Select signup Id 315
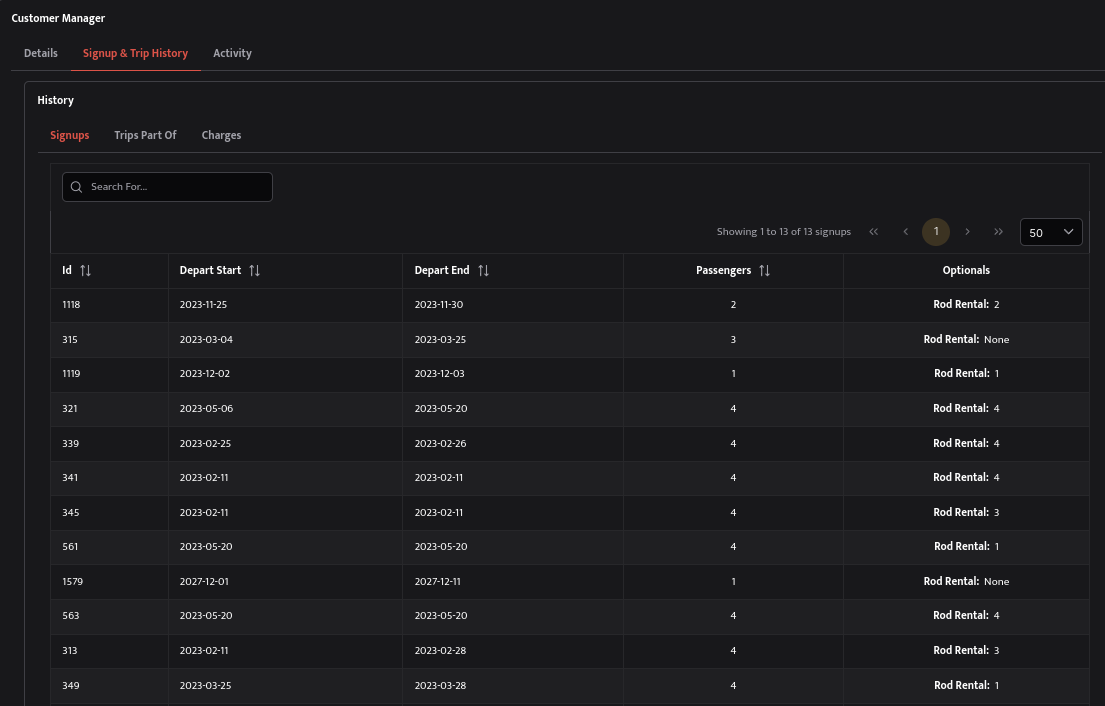Image resolution: width=1105 pixels, height=706 pixels. [x=569, y=340]
